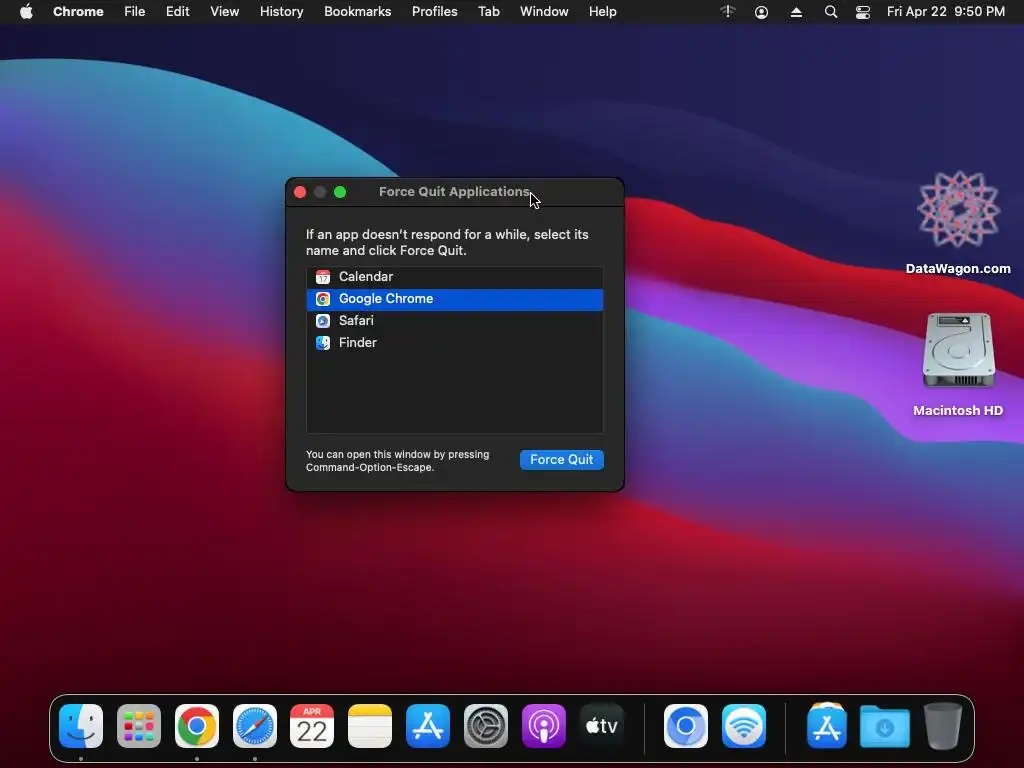Close the Force Quit Applications window
The height and width of the screenshot is (768, 1024).
[300, 192]
